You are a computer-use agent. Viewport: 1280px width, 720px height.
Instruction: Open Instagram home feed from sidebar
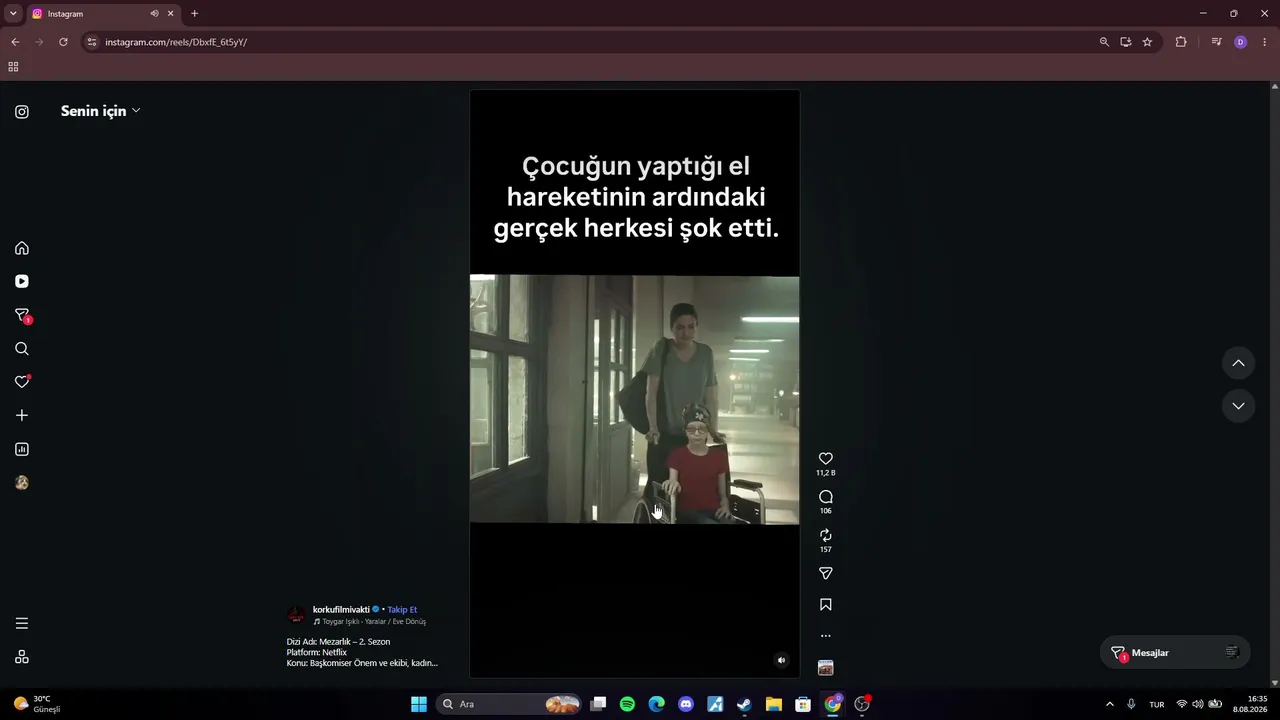[x=22, y=248]
